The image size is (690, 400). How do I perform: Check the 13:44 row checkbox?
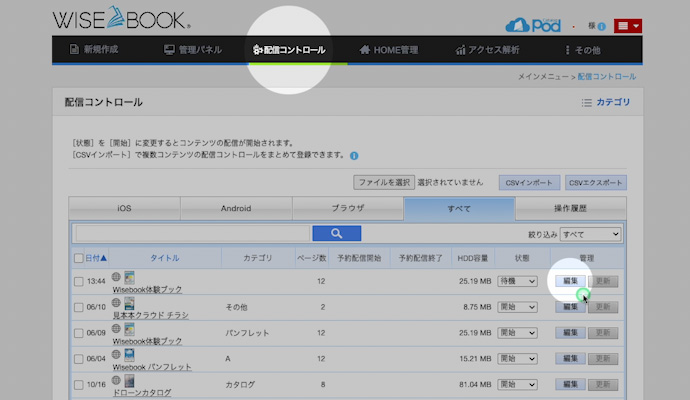click(x=78, y=281)
